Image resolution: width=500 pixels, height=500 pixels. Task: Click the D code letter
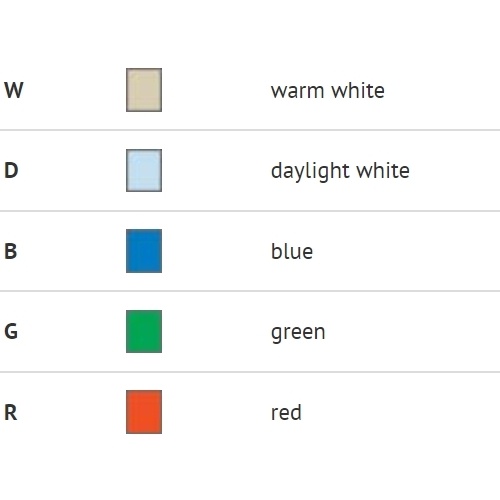coord(11,170)
